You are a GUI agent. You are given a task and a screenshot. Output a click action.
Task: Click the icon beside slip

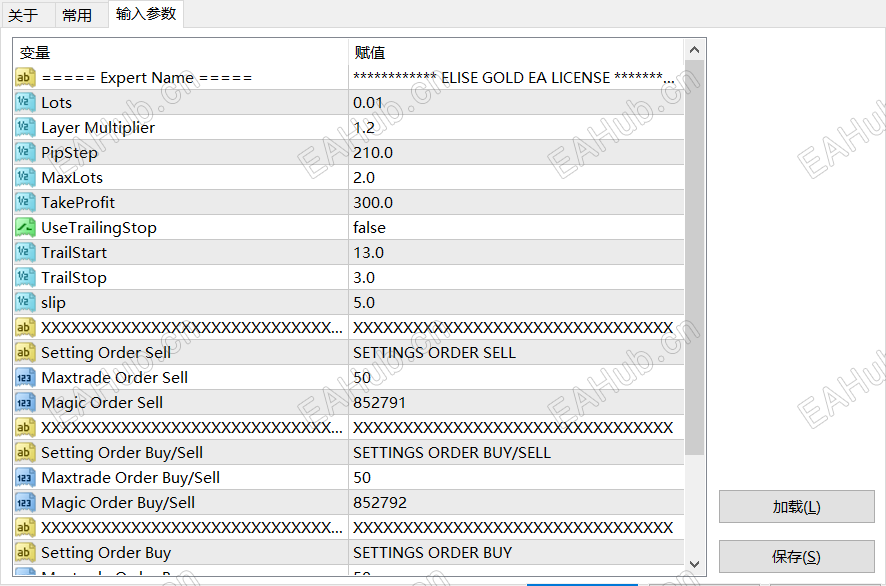(x=25, y=302)
